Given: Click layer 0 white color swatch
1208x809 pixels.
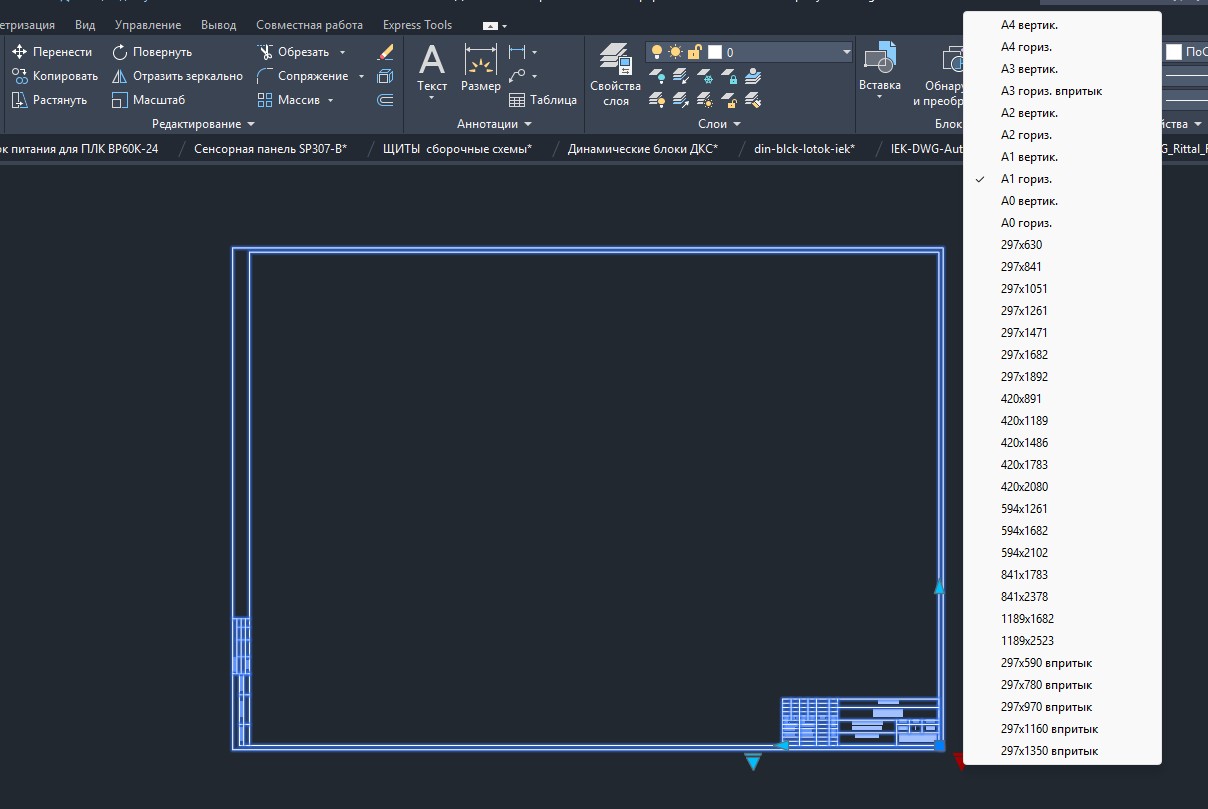Looking at the screenshot, I should pos(715,52).
